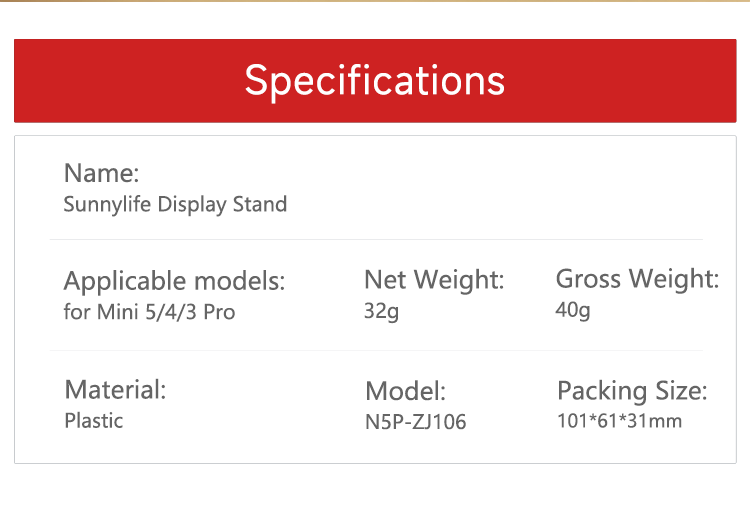Select the "Packing Size:" label

[x=631, y=390]
